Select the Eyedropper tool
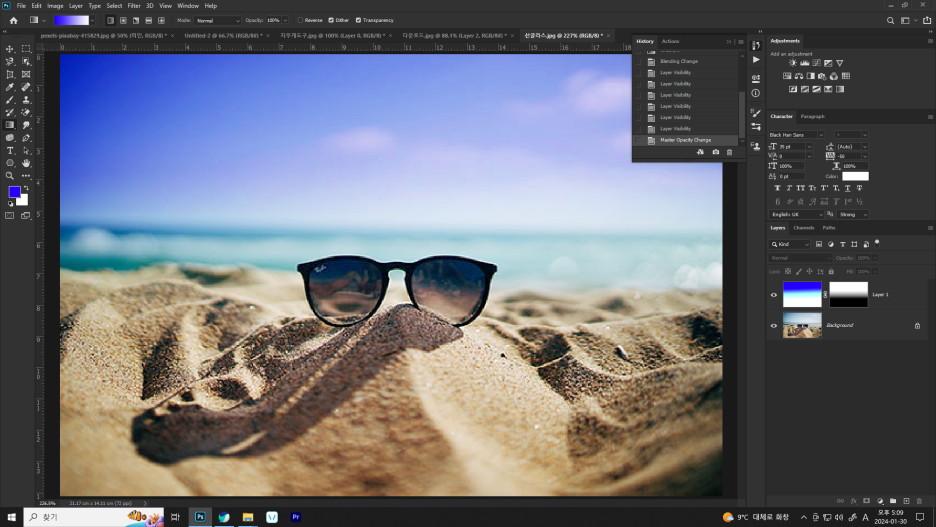Image resolution: width=936 pixels, height=527 pixels. 10,87
